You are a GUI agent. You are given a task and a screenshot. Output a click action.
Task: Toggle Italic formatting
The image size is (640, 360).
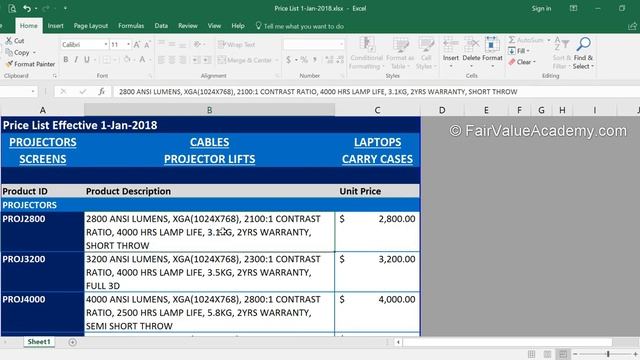[76, 60]
